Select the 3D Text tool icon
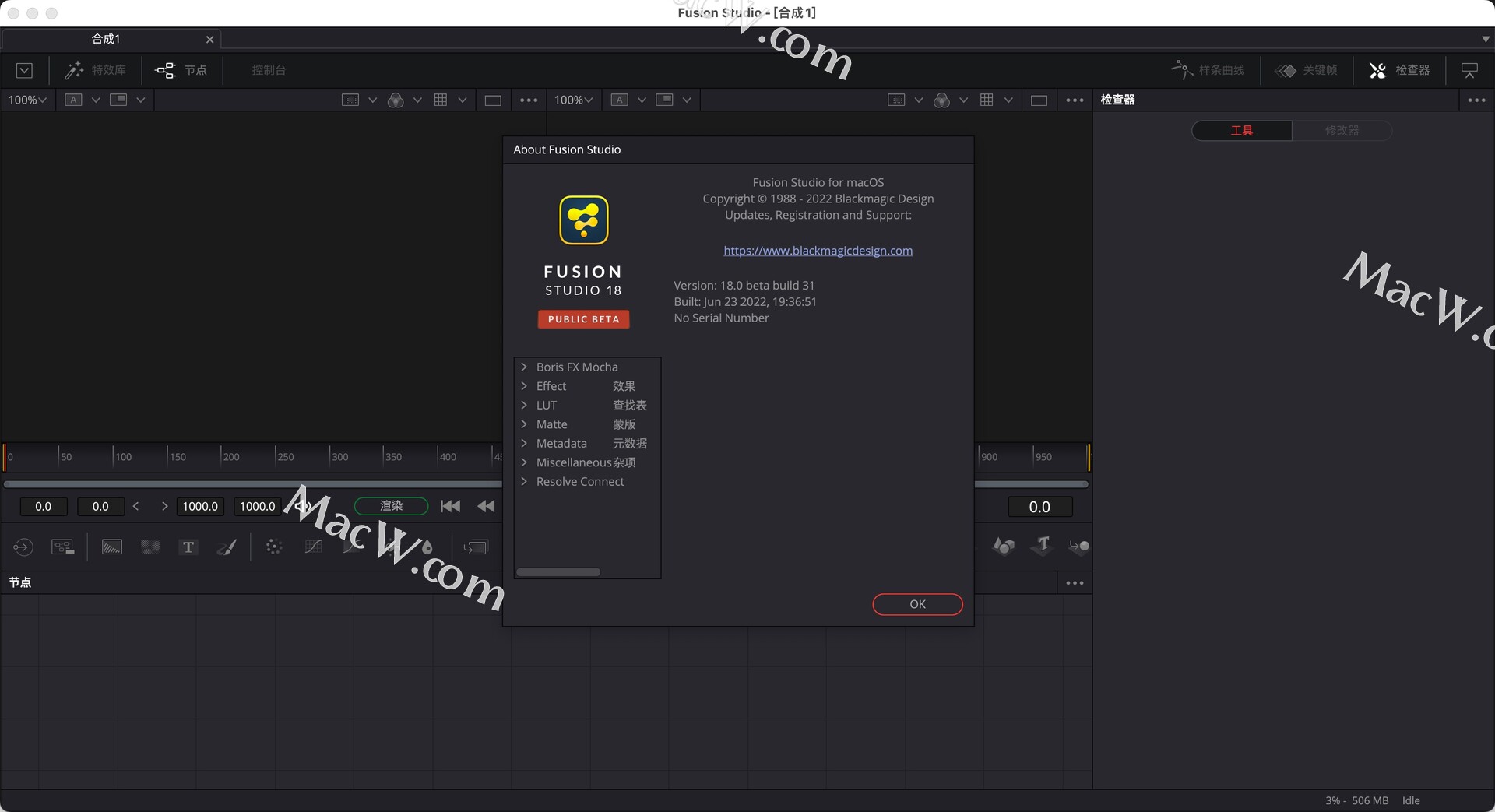This screenshot has height=812, width=1495. [x=1041, y=547]
